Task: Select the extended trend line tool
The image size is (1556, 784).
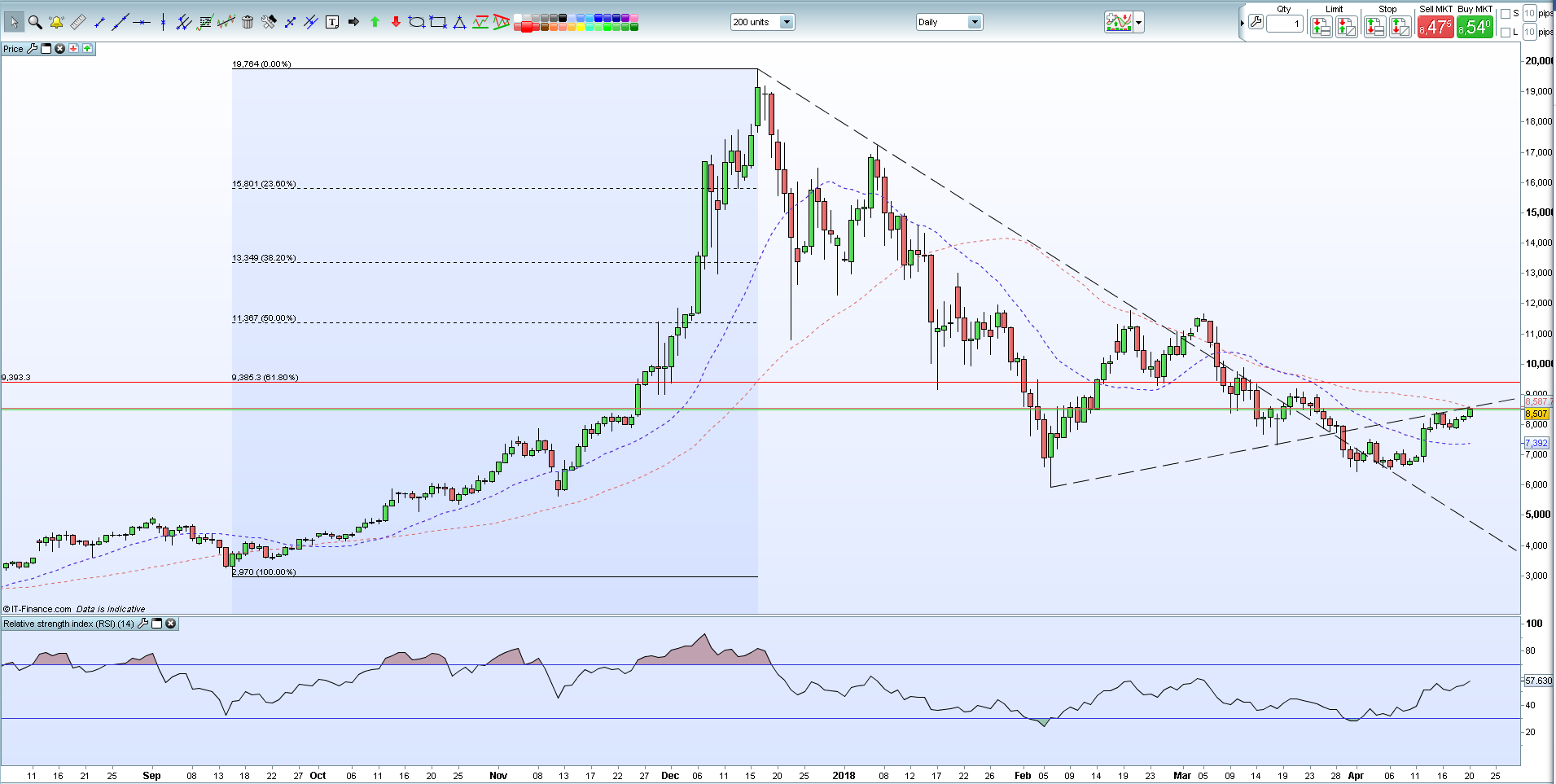Action: (121, 23)
